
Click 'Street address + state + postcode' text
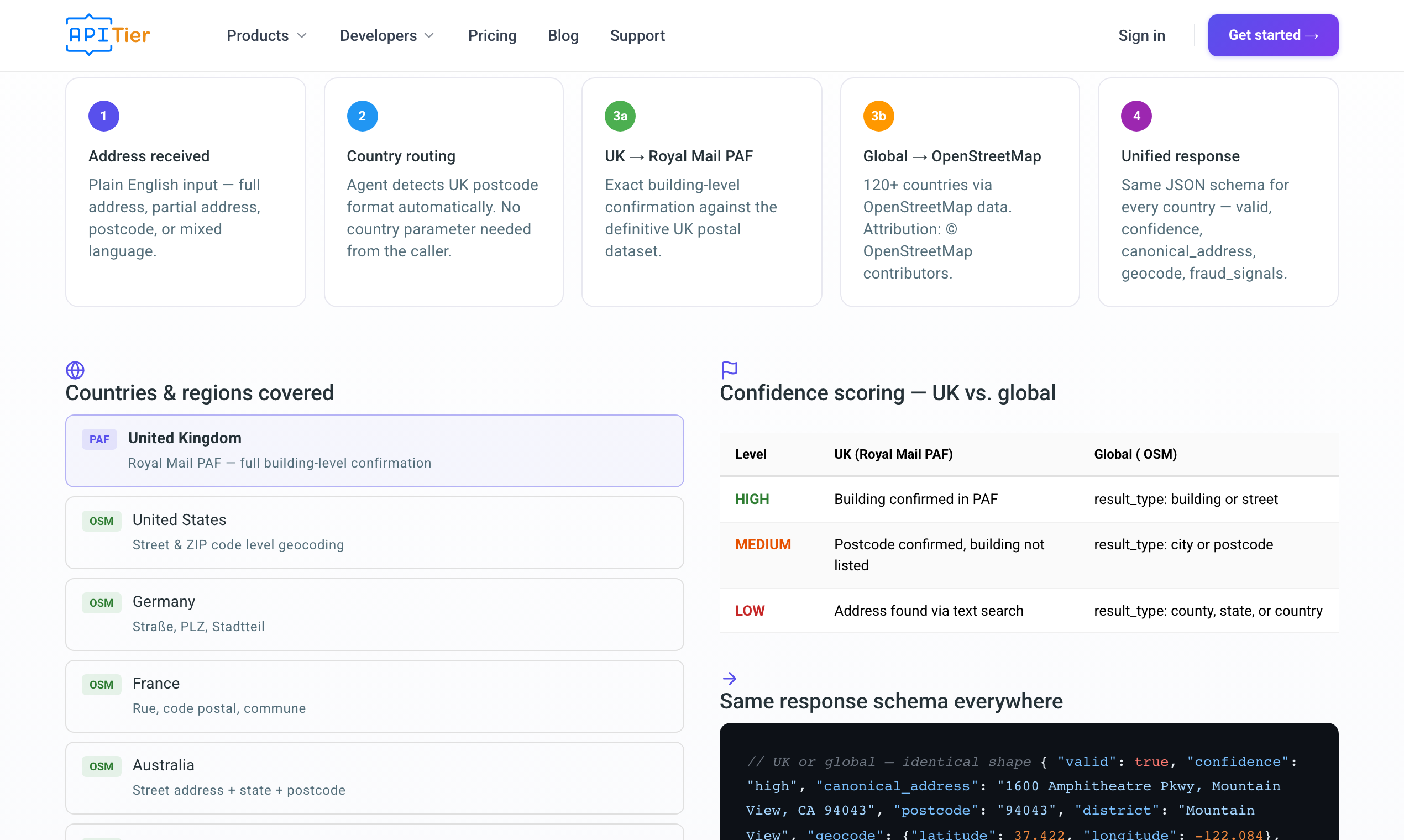[x=238, y=790]
